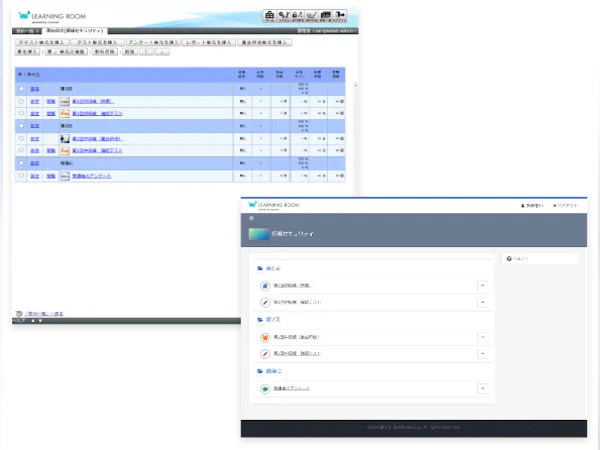Open preview link for 1st session video lesson
The height and width of the screenshot is (450, 600).
51,101
